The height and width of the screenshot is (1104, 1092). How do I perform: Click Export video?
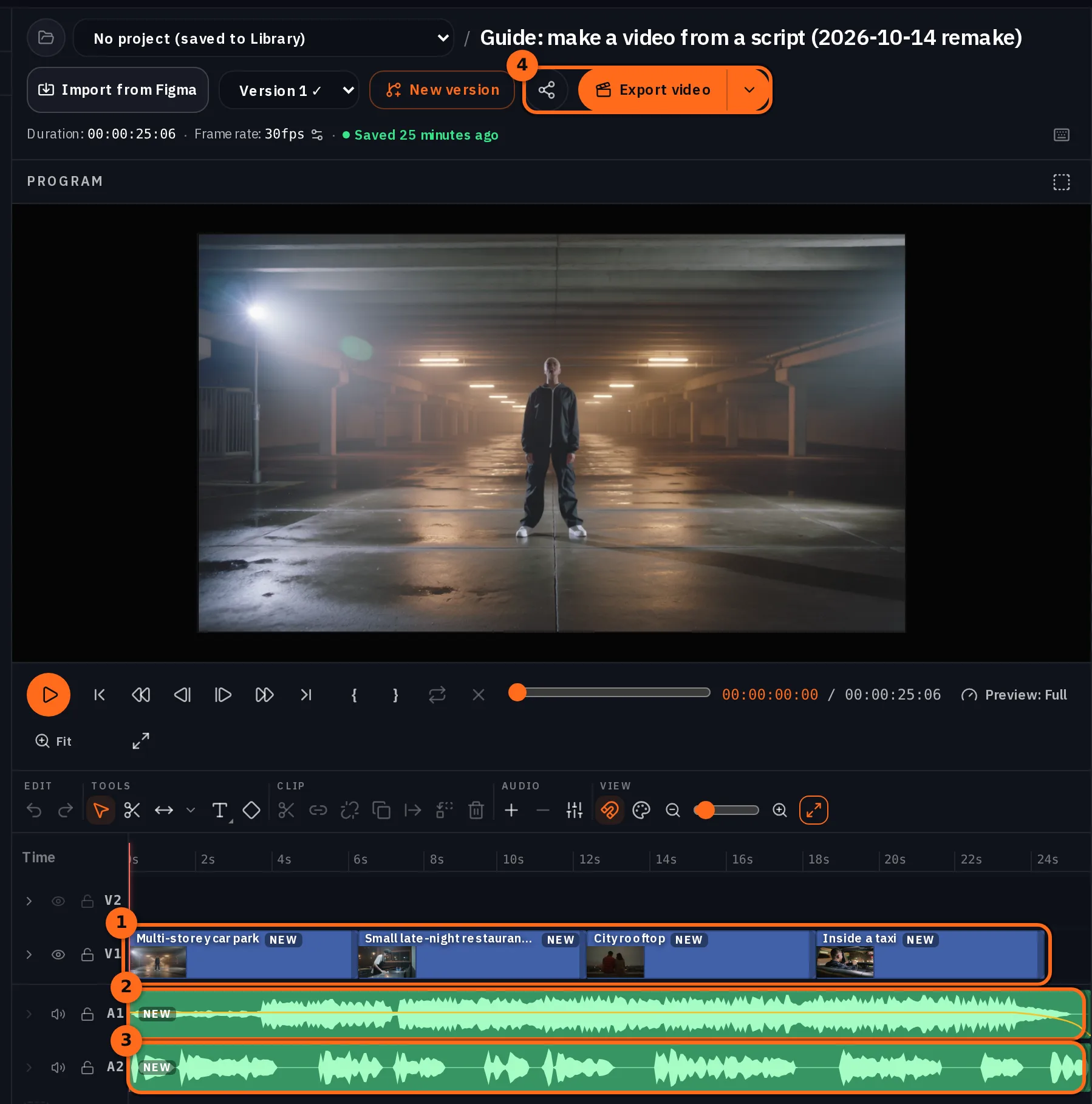click(653, 90)
